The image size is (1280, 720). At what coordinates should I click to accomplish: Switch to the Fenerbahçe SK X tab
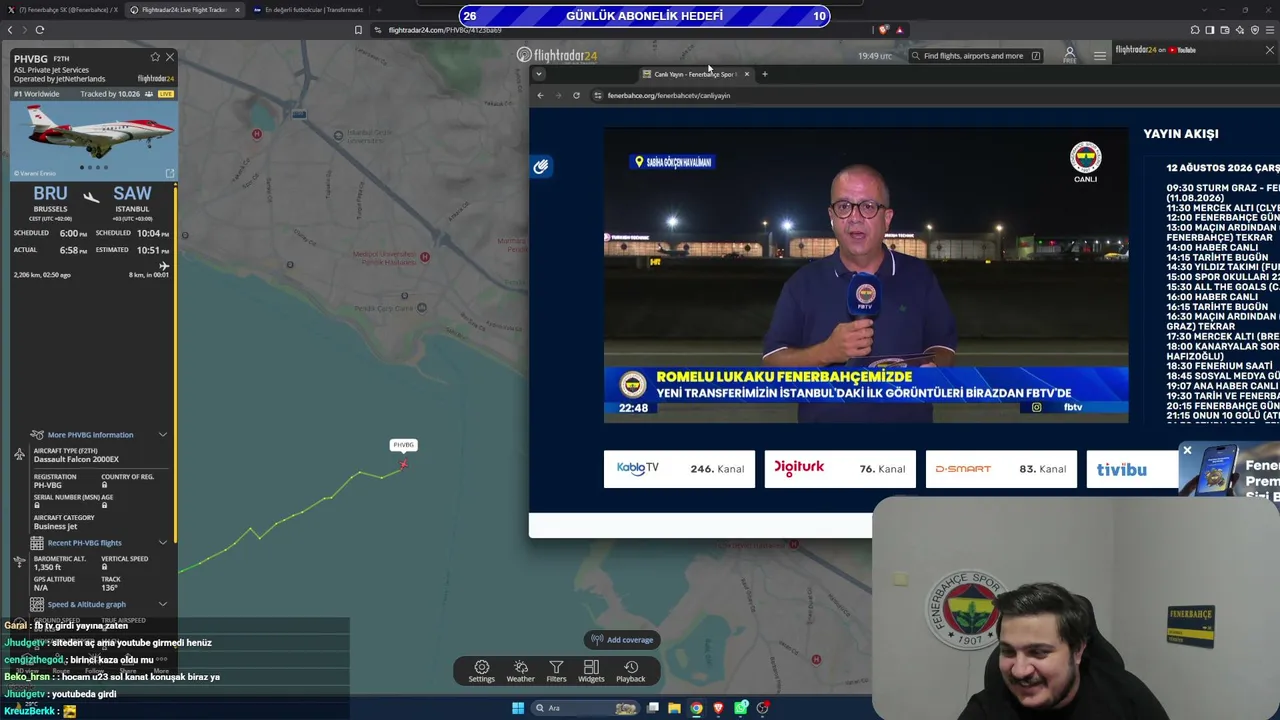point(64,10)
